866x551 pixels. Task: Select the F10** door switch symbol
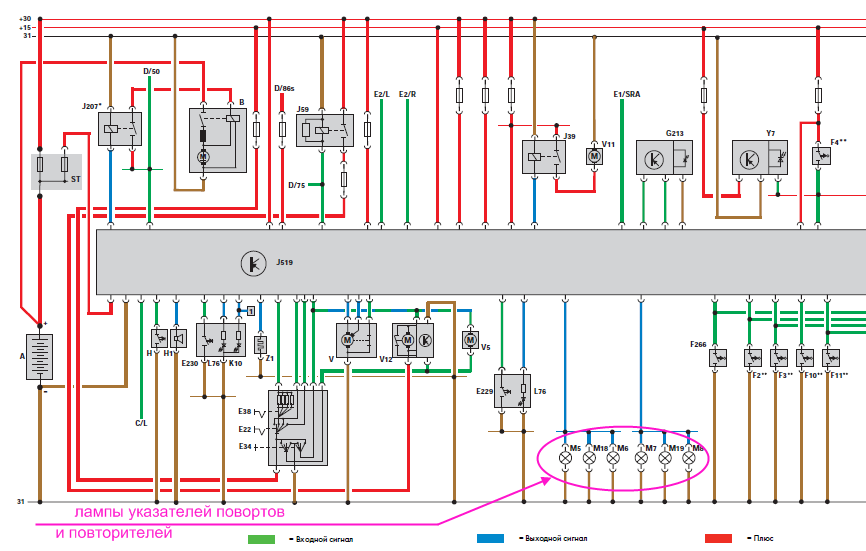coord(805,358)
